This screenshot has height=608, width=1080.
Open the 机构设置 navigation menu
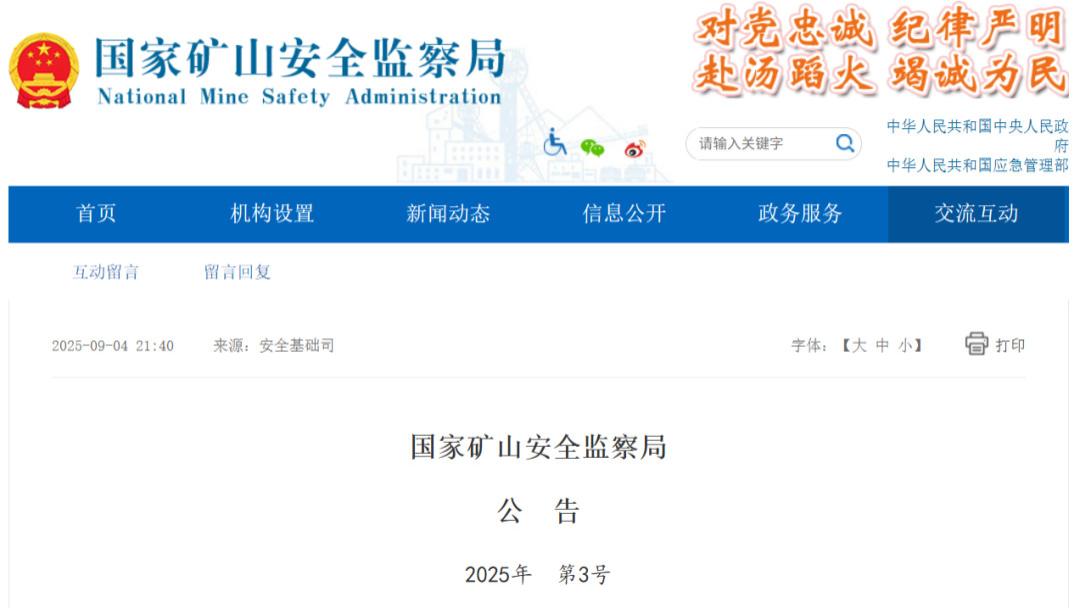coord(273,214)
